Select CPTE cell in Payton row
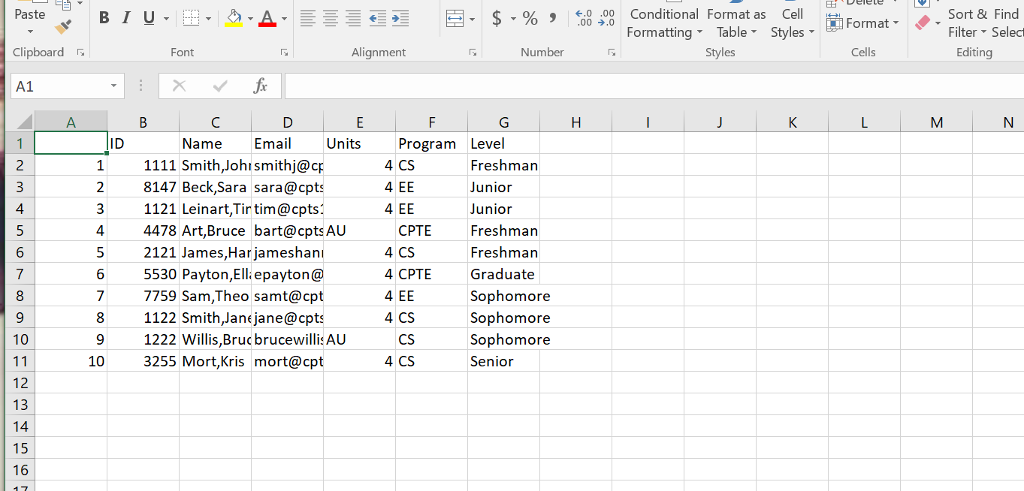Image resolution: width=1024 pixels, height=491 pixels. [432, 274]
